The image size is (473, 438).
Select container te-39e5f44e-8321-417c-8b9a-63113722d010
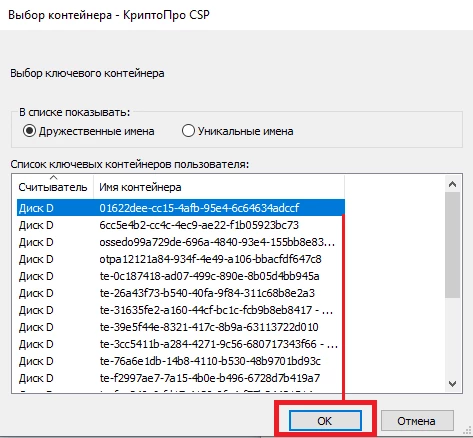click(x=181, y=327)
